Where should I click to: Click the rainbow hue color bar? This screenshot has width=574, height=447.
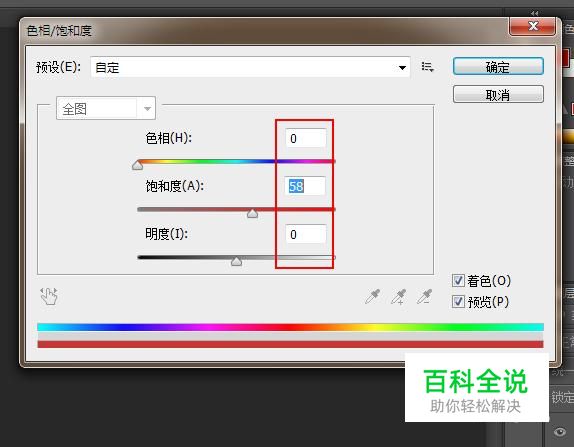(x=290, y=327)
